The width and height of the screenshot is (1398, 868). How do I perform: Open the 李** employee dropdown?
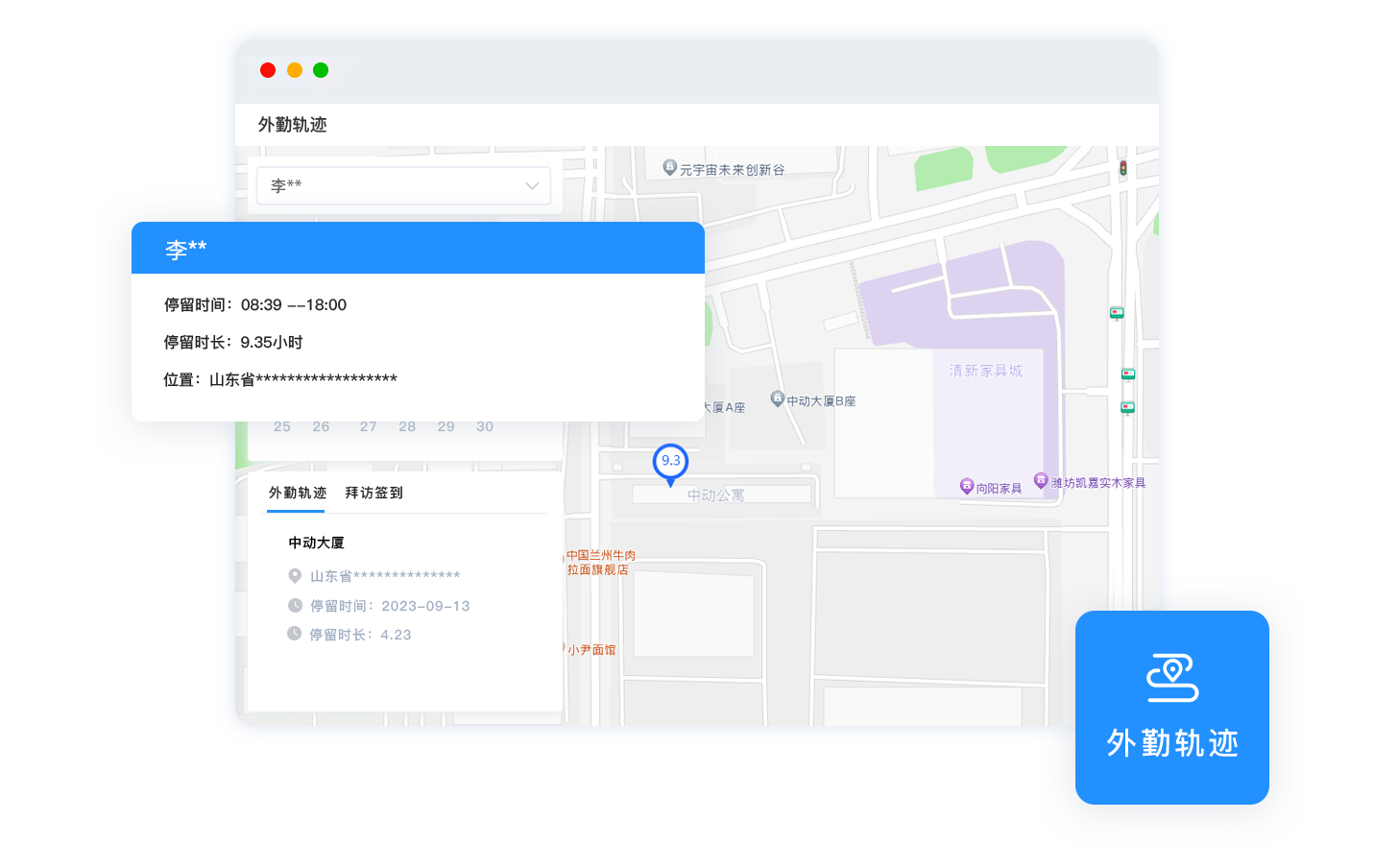403,185
